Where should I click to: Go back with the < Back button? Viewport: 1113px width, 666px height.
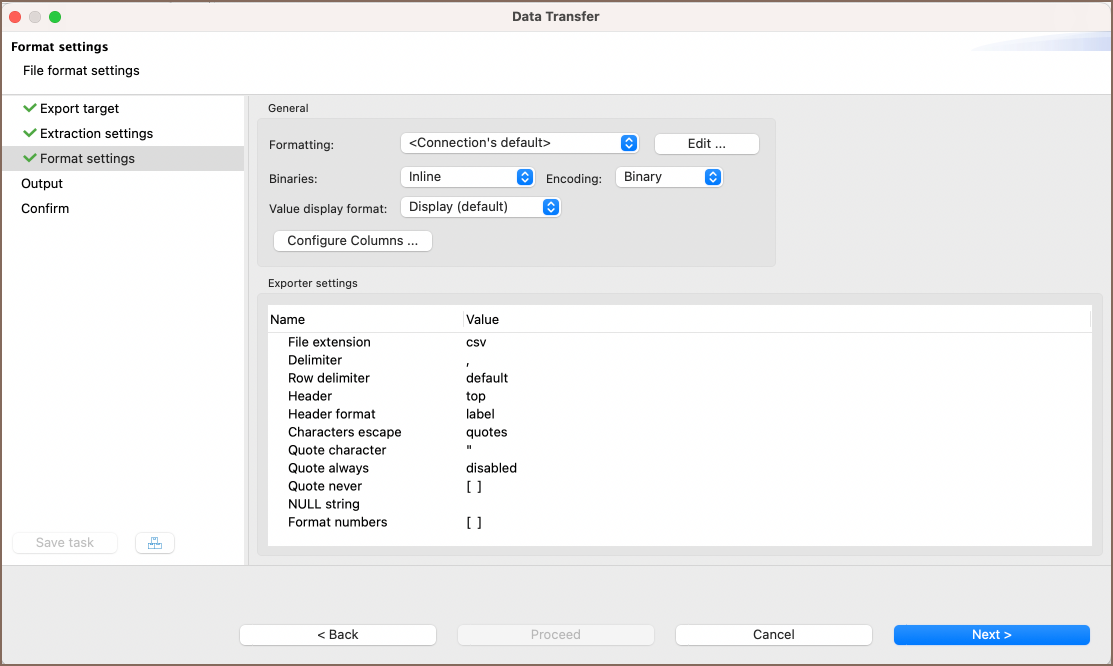point(338,635)
